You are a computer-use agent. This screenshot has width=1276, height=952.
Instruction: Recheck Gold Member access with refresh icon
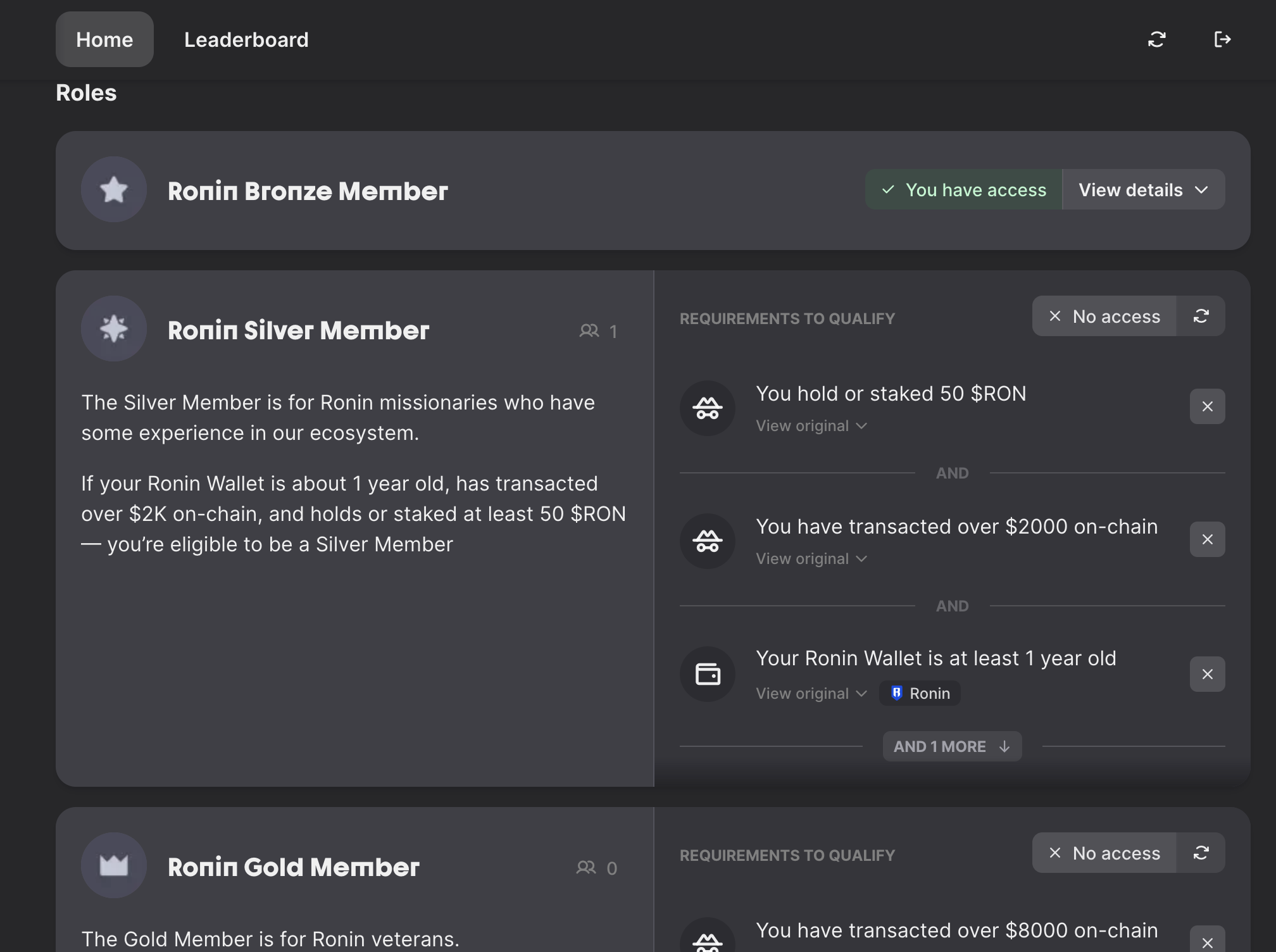click(1201, 853)
